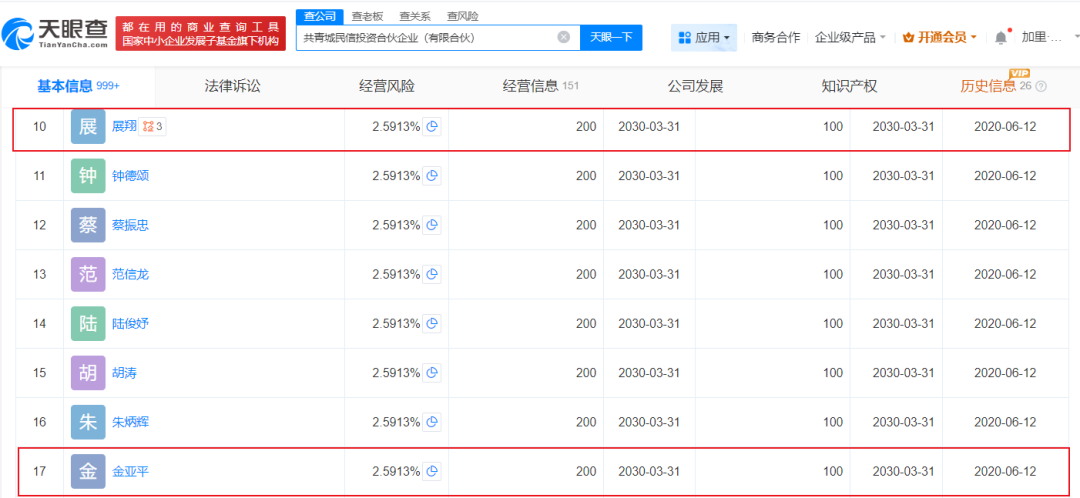Switch to 查老板 search tab
Viewport: 1080px width, 498px height.
[367, 15]
